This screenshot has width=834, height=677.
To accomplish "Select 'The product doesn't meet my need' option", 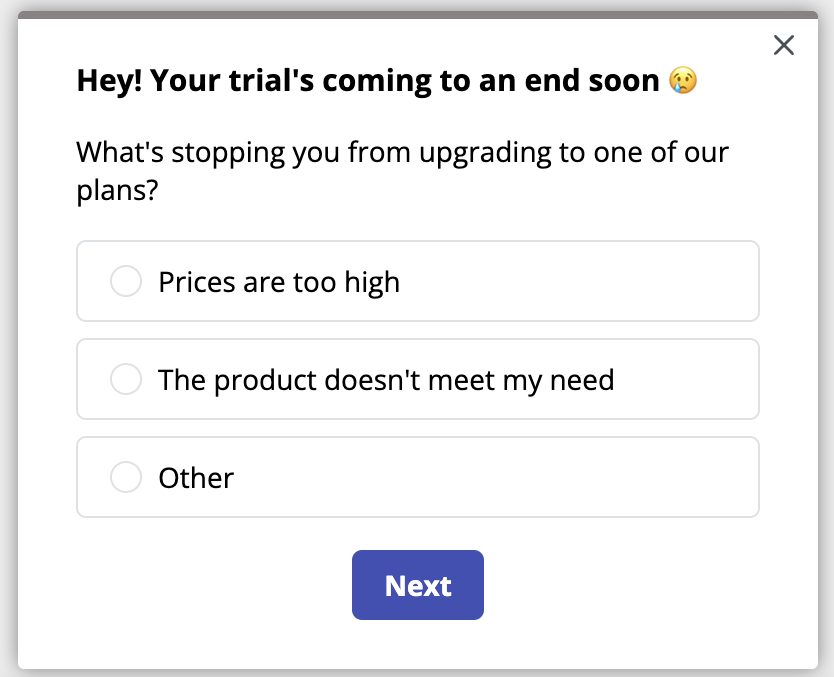I will (x=126, y=379).
